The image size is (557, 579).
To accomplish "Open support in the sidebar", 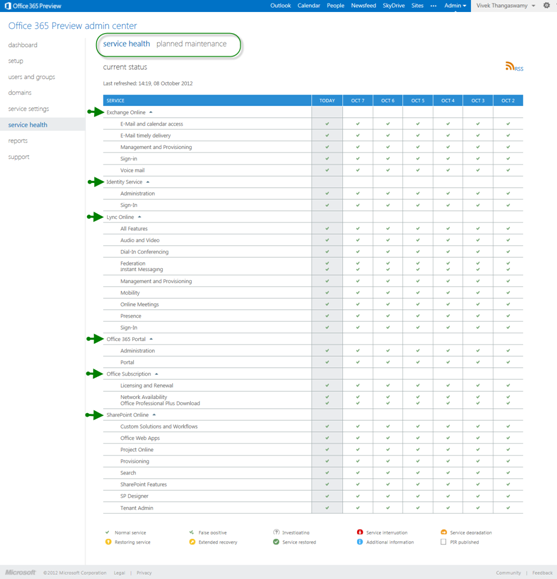I will click(18, 157).
